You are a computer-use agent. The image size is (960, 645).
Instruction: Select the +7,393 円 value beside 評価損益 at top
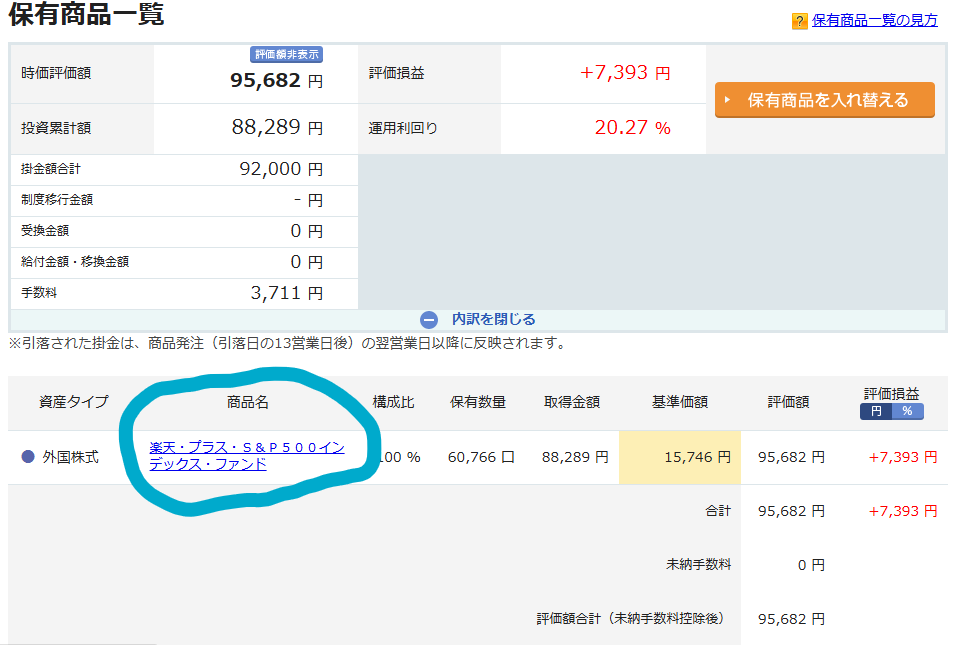pos(625,73)
